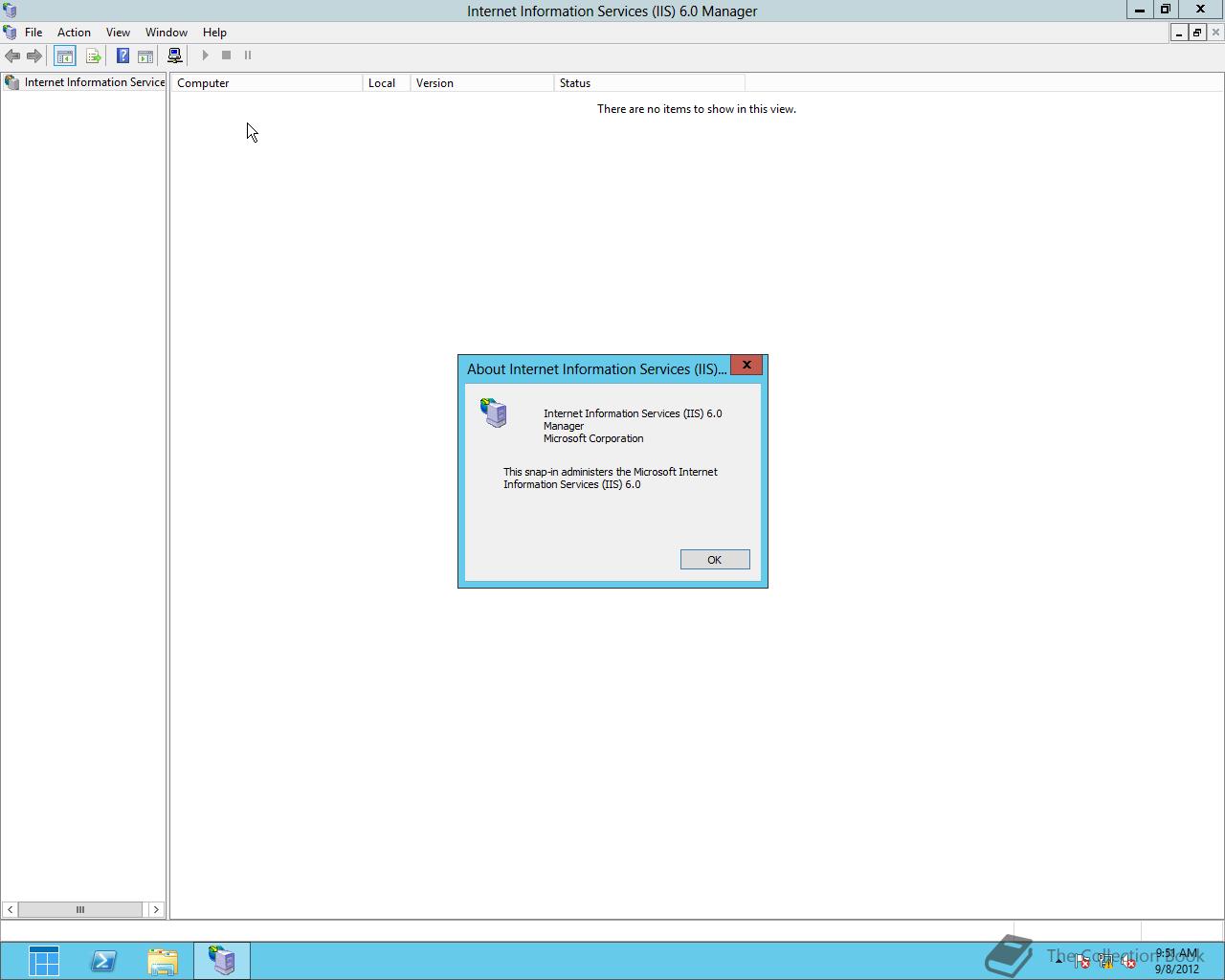Click the tree pane horizontal scrollbar thumb
Image resolution: width=1225 pixels, height=980 pixels.
[80, 909]
